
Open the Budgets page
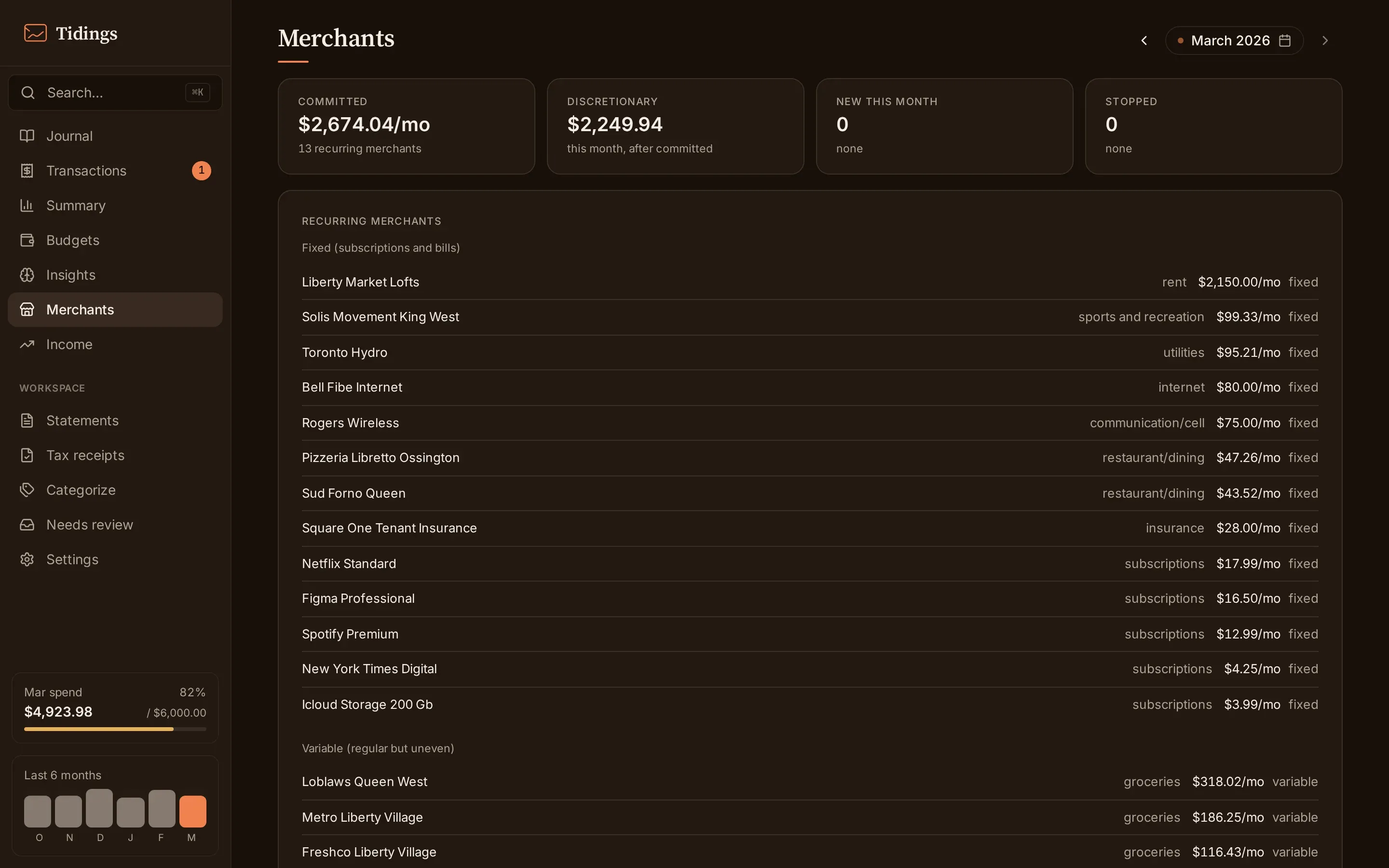[115, 240]
